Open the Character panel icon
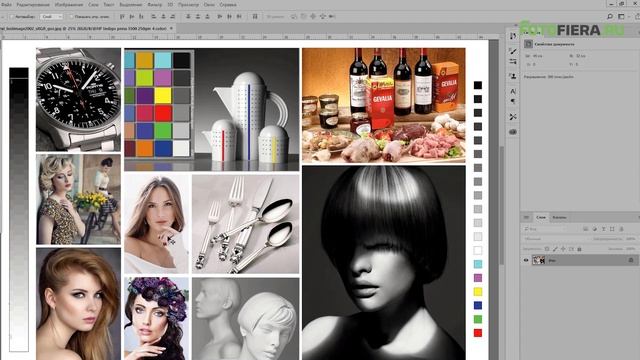This screenshot has height=360, width=640. 513,91
